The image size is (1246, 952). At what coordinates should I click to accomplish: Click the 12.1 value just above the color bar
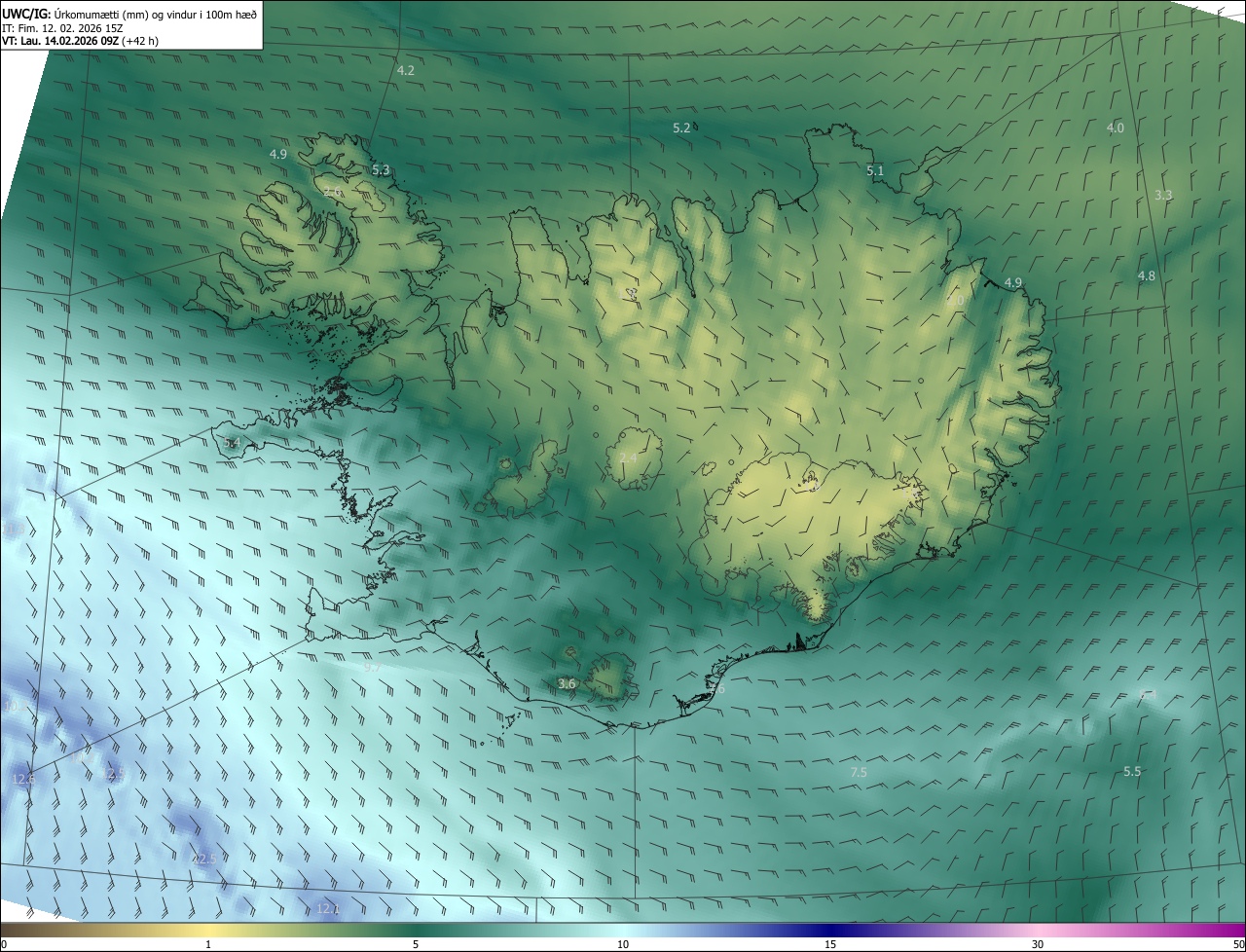pos(328,909)
